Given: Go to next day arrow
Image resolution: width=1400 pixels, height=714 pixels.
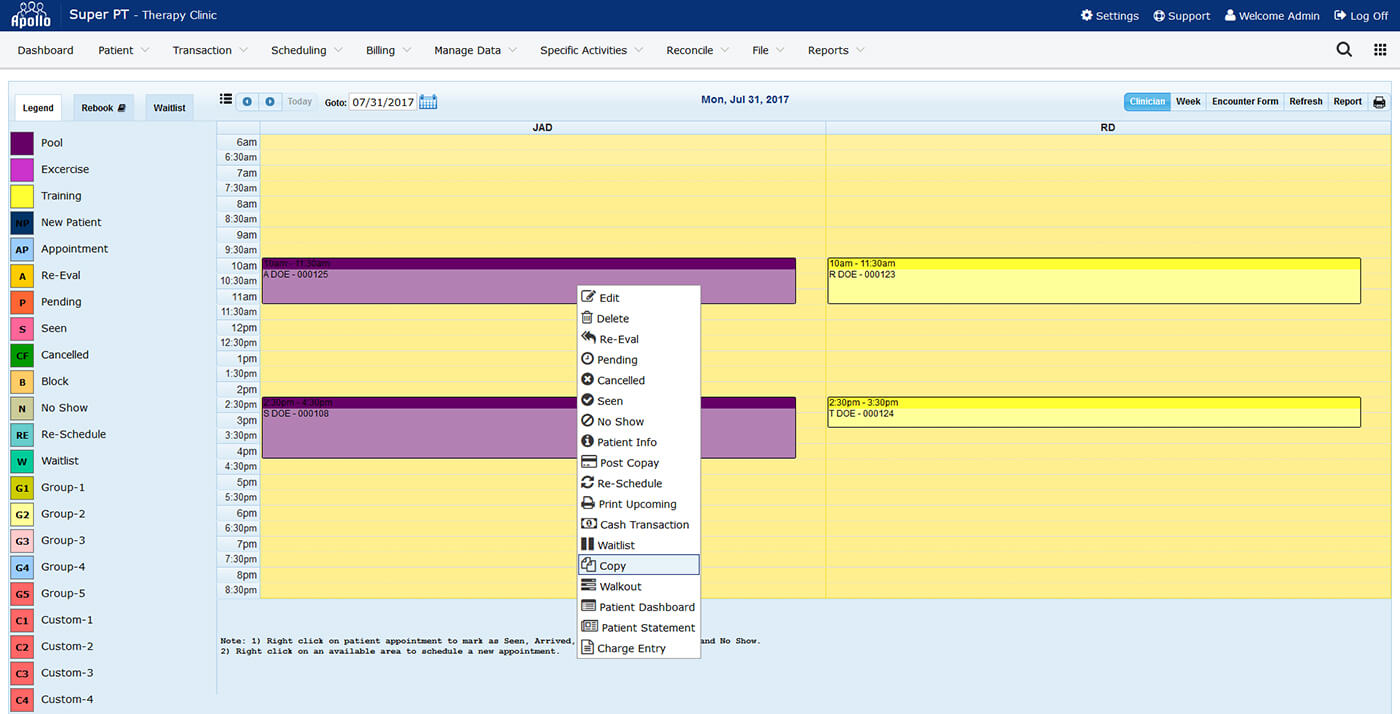Looking at the screenshot, I should coord(270,102).
